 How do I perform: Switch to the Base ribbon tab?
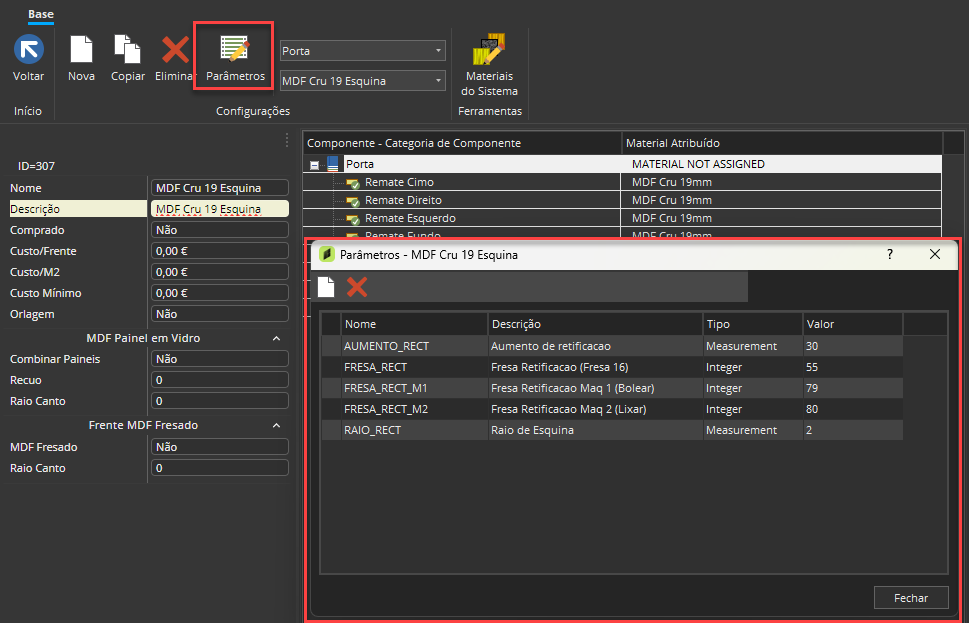(x=41, y=14)
